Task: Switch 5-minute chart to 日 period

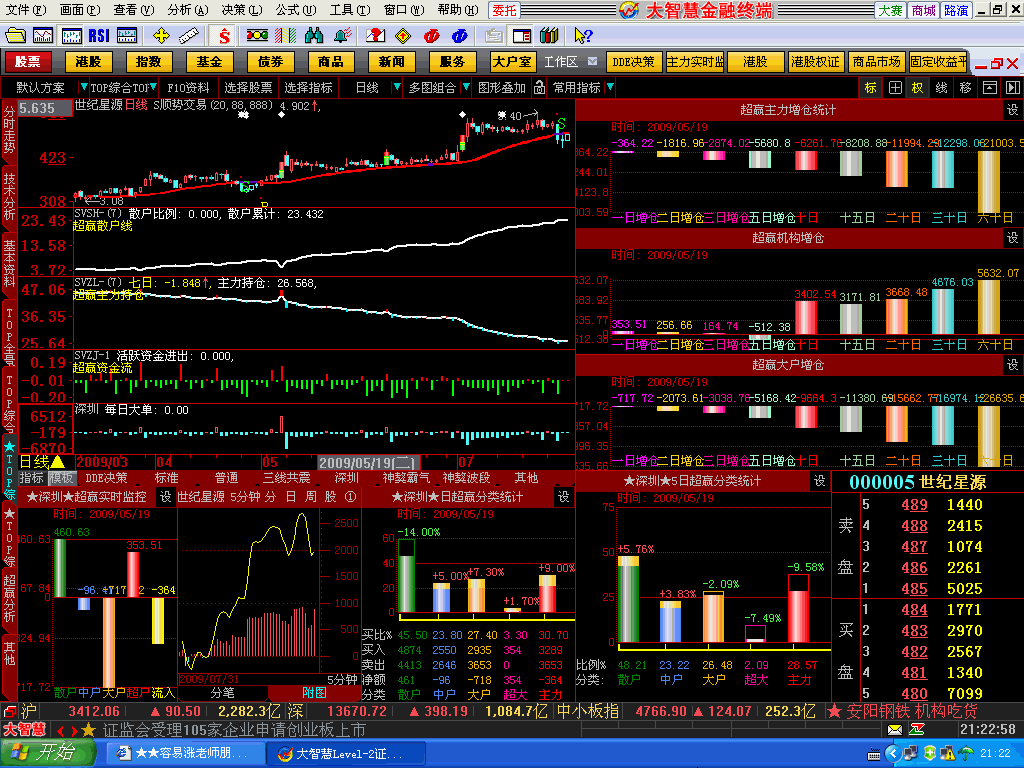Action: coord(291,497)
